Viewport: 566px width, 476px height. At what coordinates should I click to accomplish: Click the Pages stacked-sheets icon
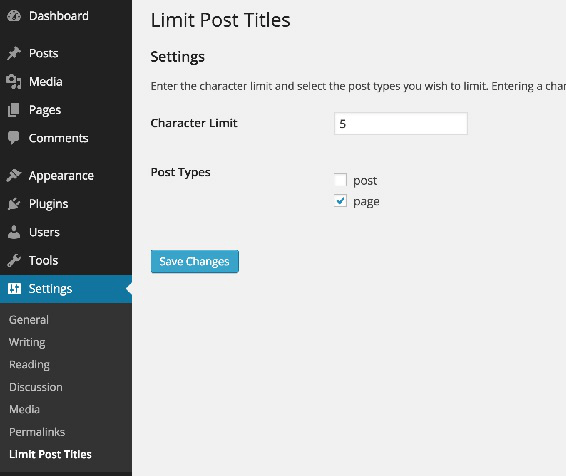(14, 110)
